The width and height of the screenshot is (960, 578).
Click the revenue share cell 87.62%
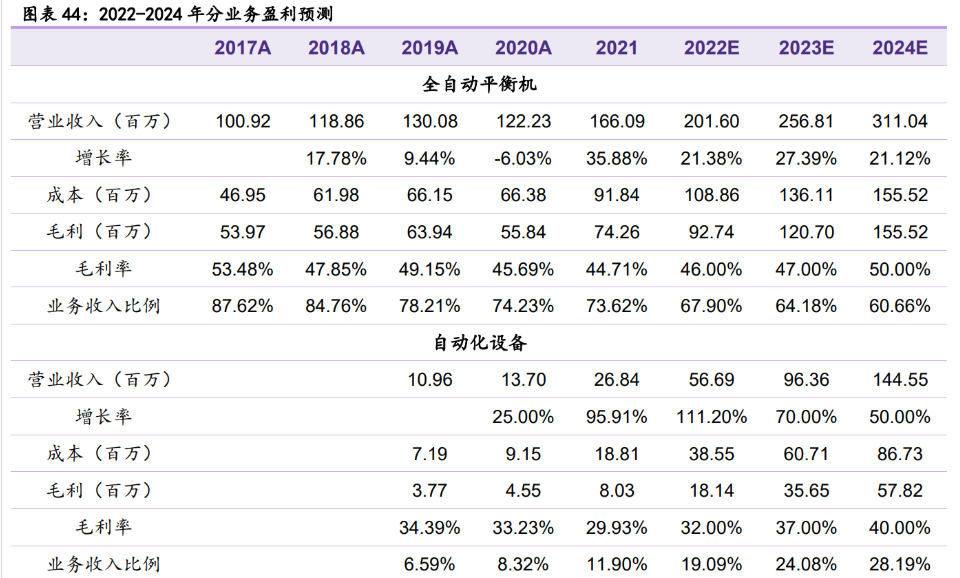[x=243, y=306]
